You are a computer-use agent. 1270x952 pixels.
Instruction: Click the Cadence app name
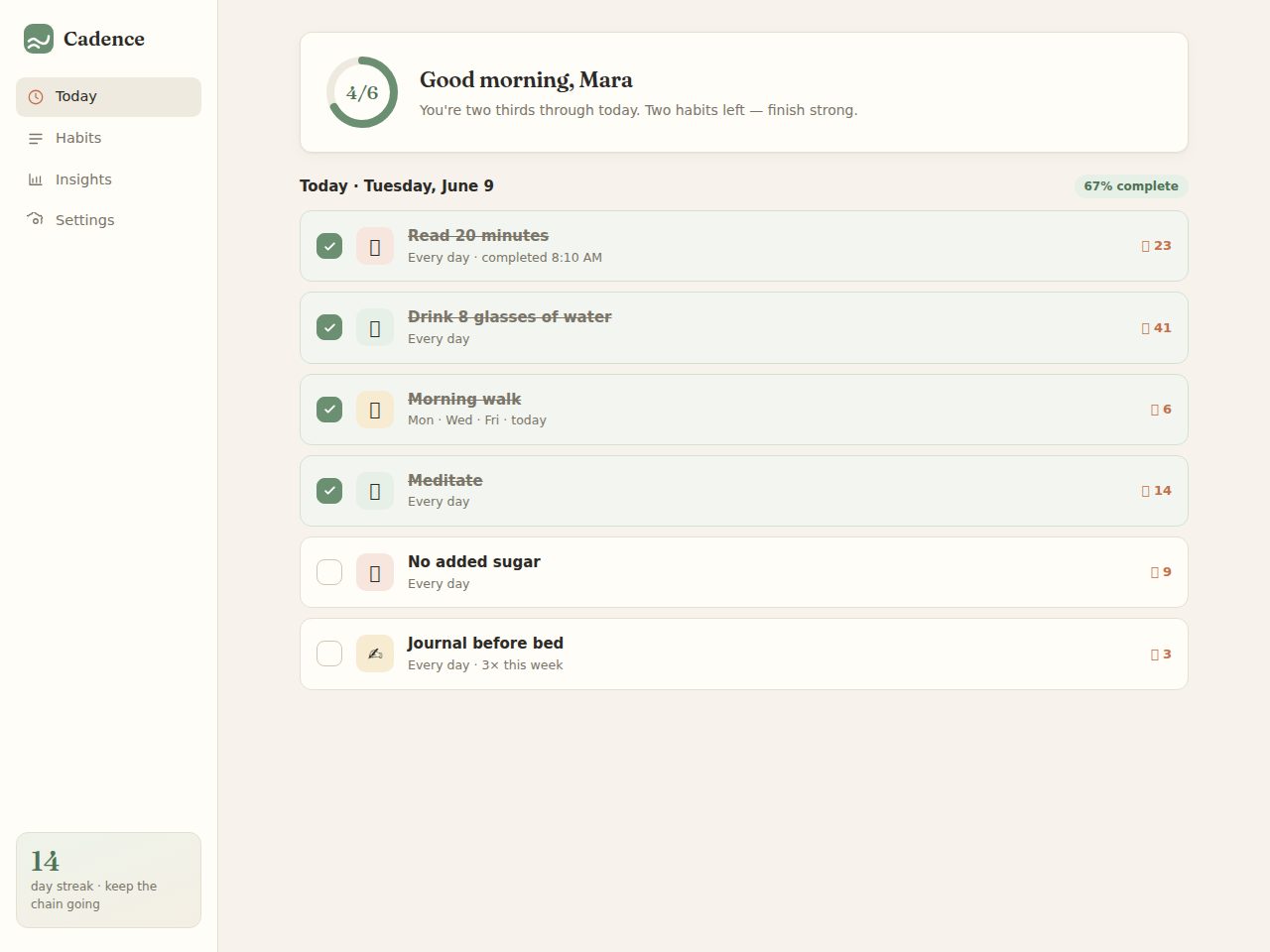pos(104,39)
